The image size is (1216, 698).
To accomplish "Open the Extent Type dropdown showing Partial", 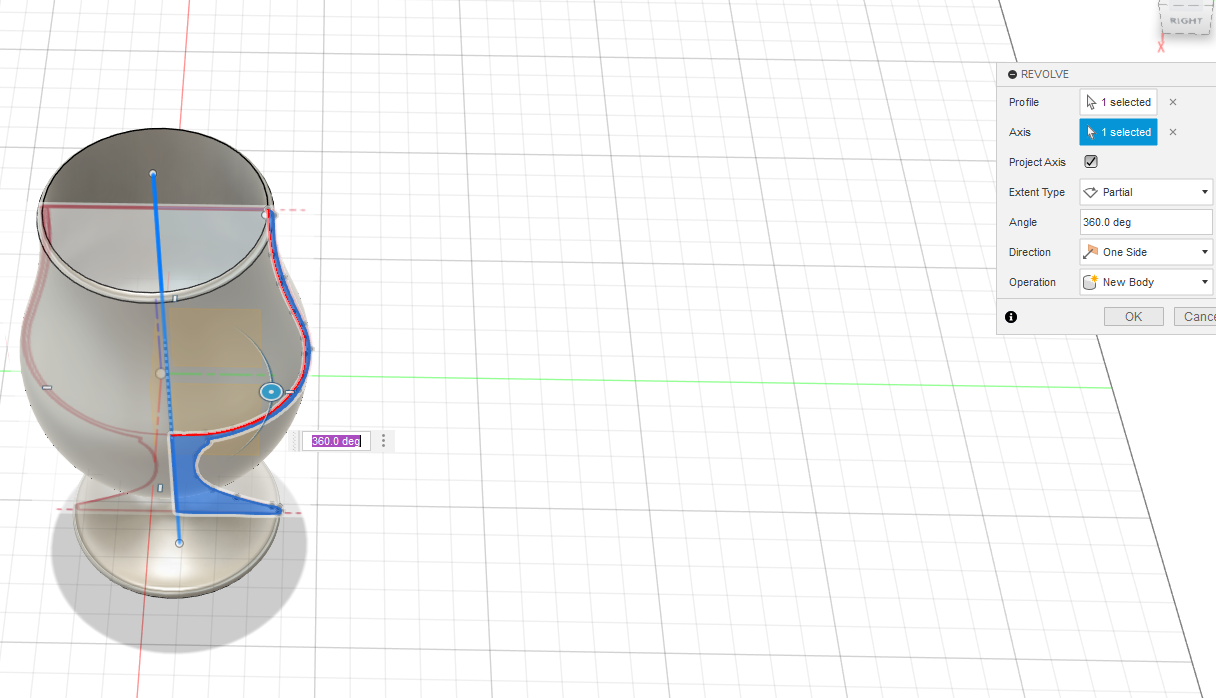I will pos(1146,192).
